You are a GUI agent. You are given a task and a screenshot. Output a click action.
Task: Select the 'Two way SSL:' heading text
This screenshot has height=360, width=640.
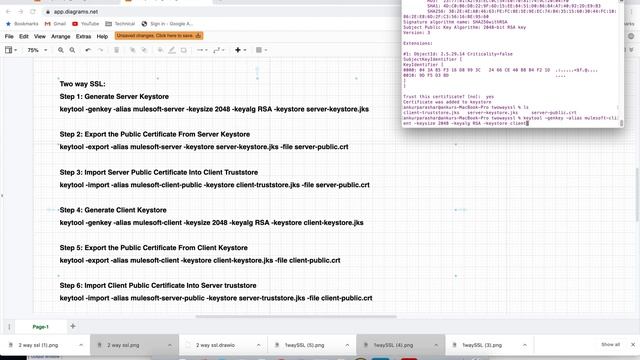point(82,84)
